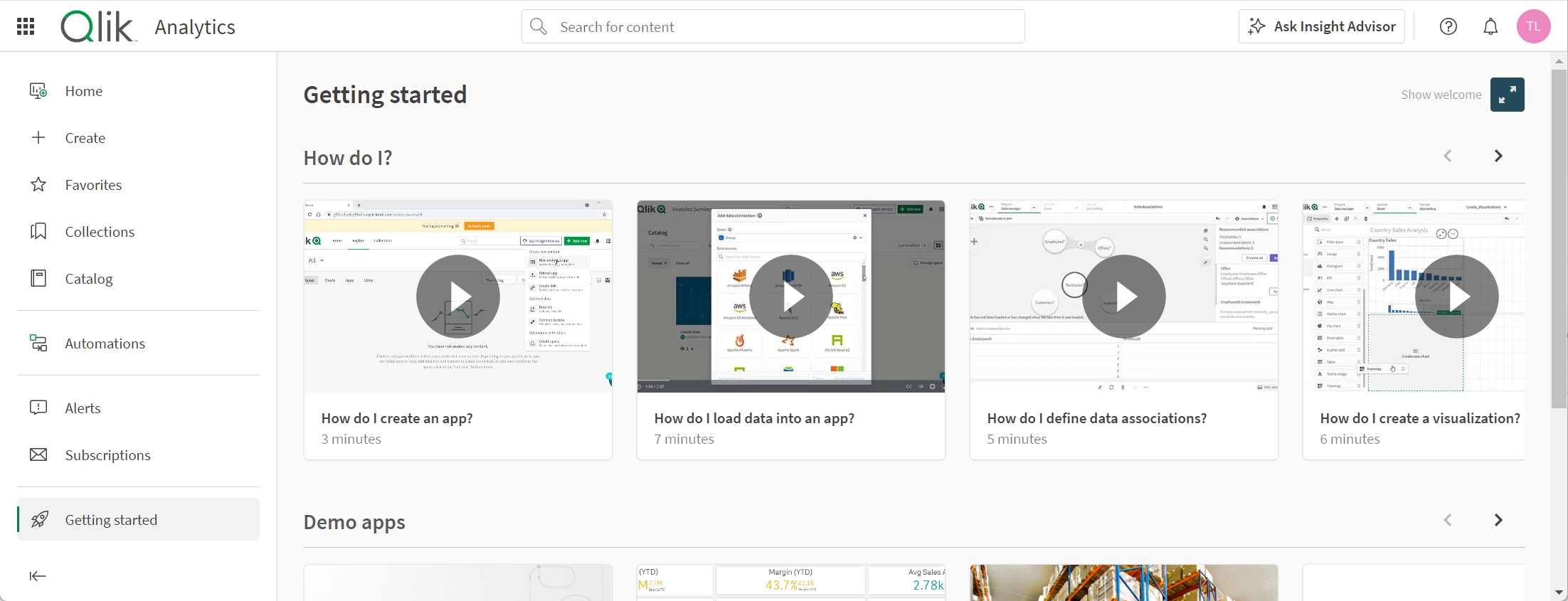Screen dimensions: 1568x601
Task: Open Automations page
Action: coord(139,343)
